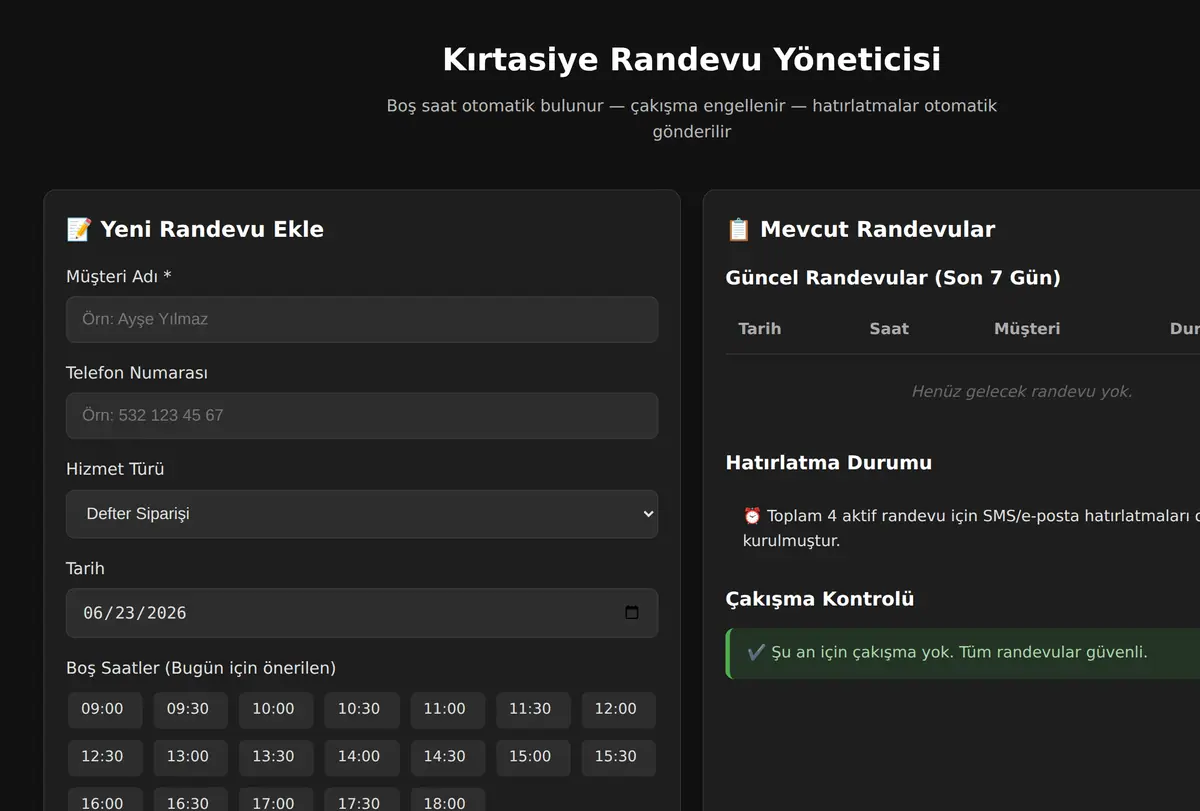This screenshot has width=1200, height=811.
Task: Click the alarm clock emoji in reminder status
Action: pos(752,516)
